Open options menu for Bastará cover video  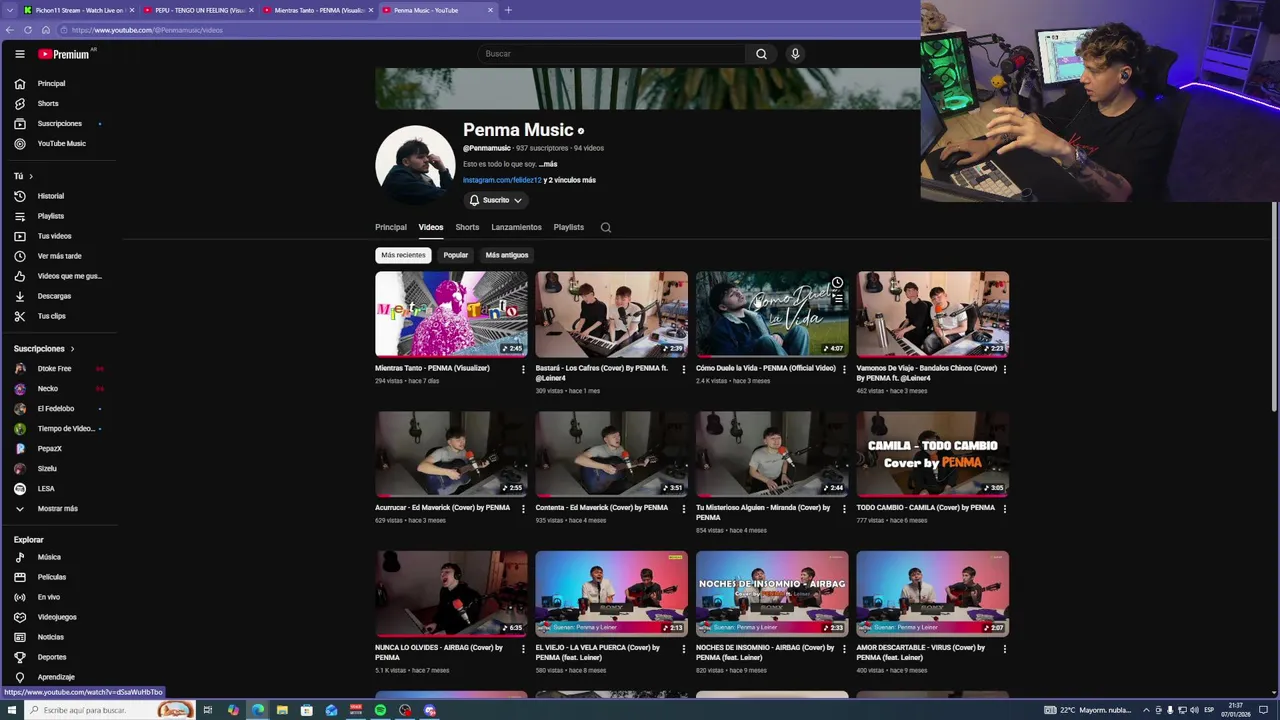click(684, 369)
